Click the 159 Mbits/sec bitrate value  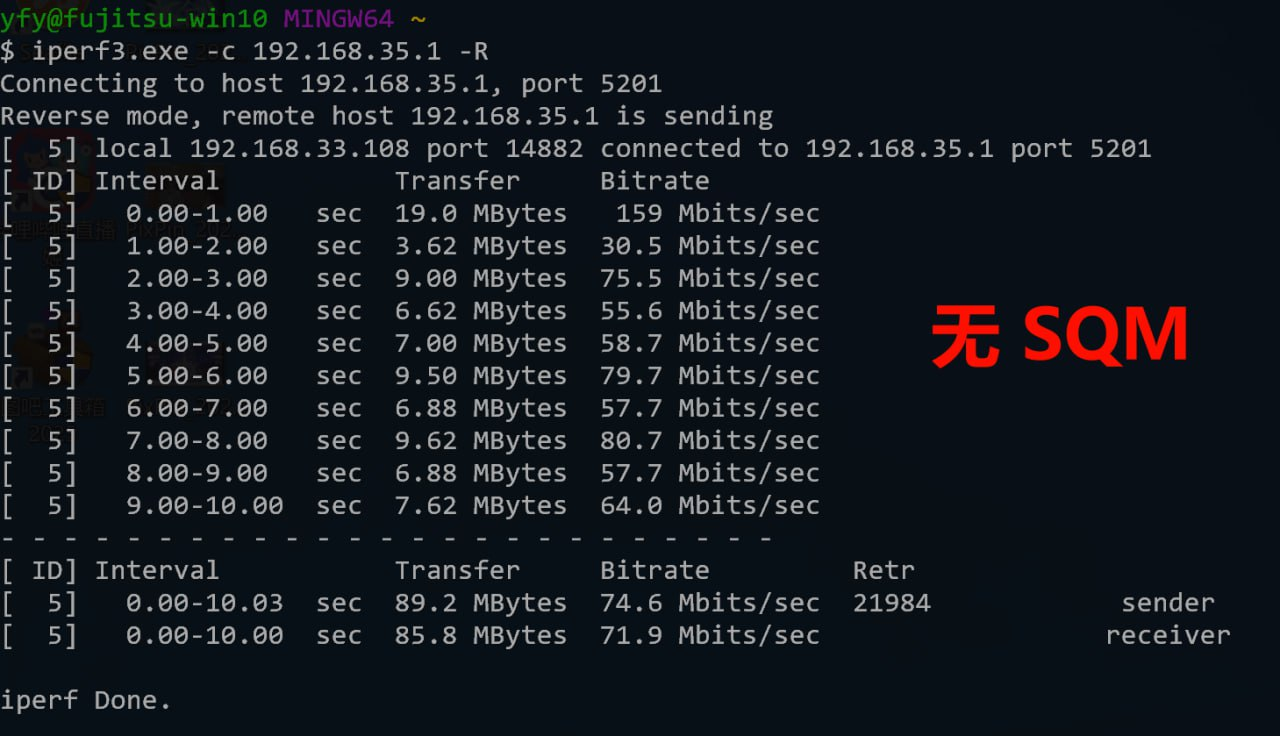pyautogui.click(x=709, y=214)
